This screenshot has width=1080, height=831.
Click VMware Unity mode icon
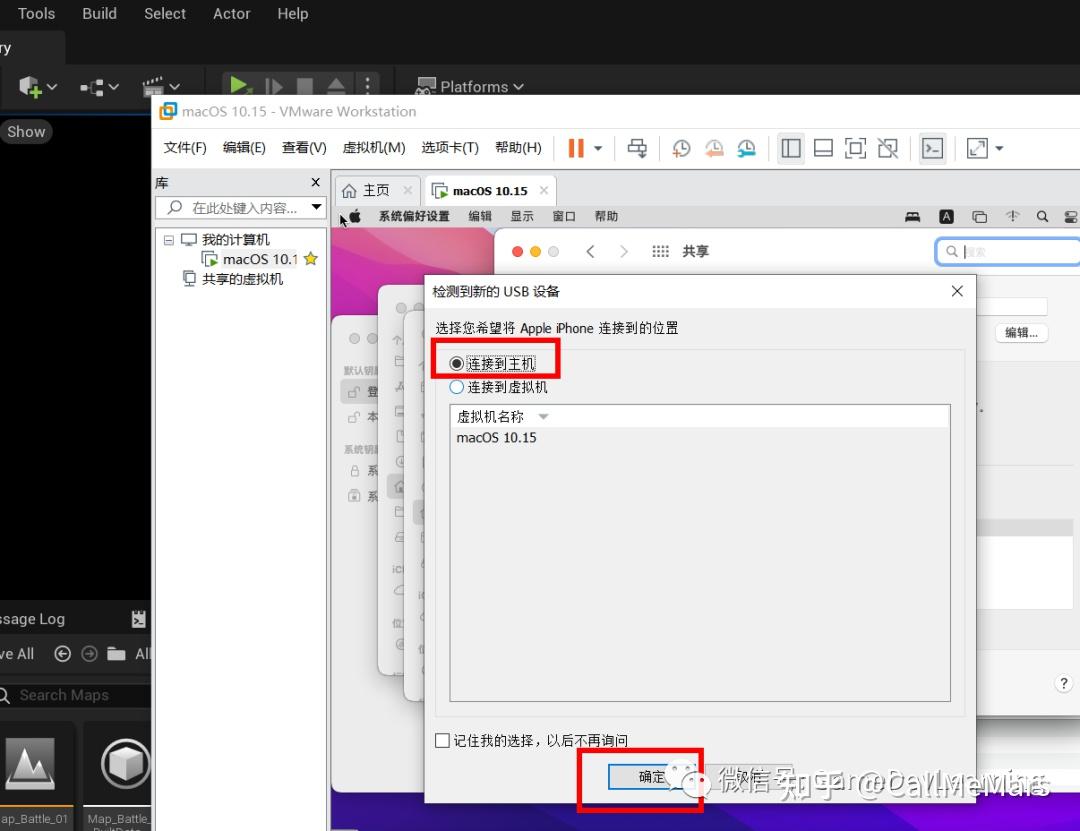(888, 148)
